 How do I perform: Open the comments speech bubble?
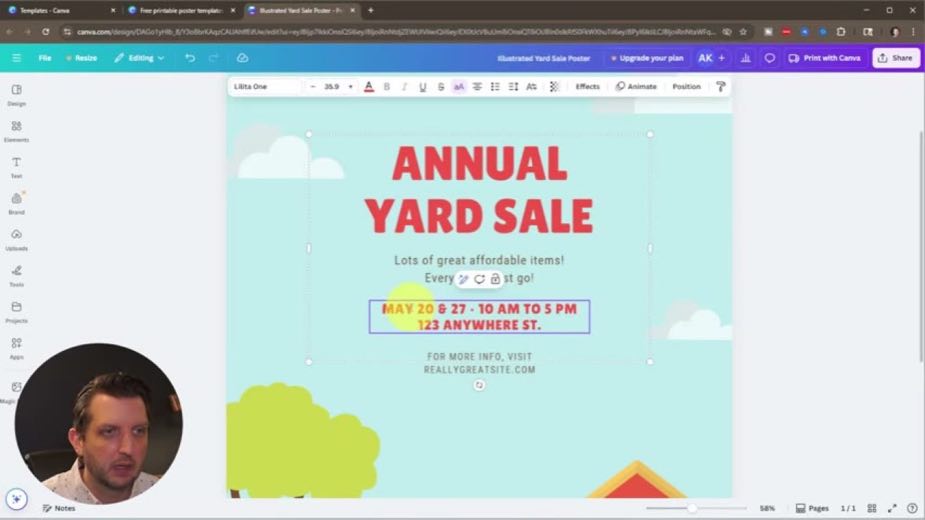point(770,58)
